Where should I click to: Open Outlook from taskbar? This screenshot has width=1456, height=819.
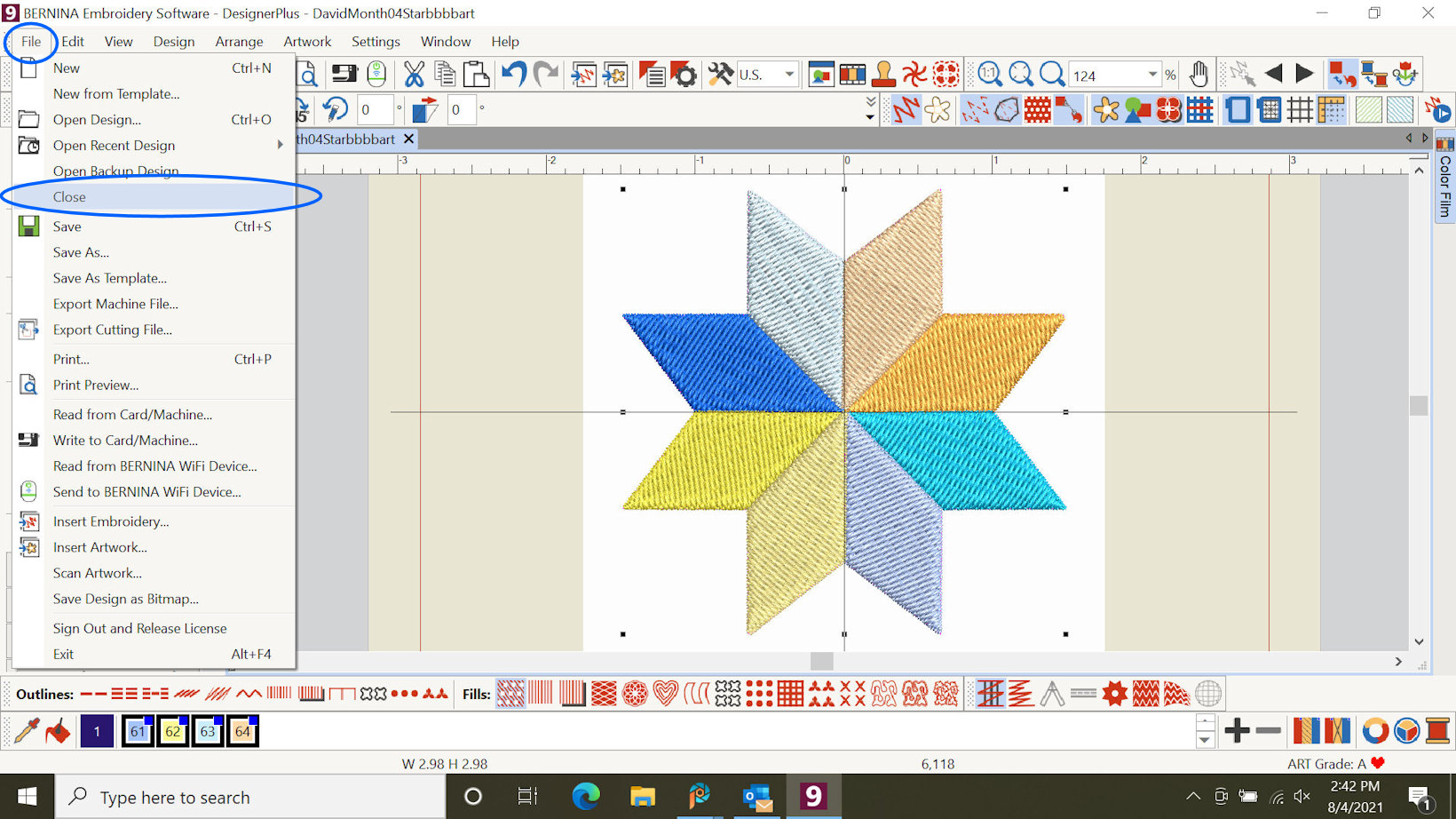756,797
